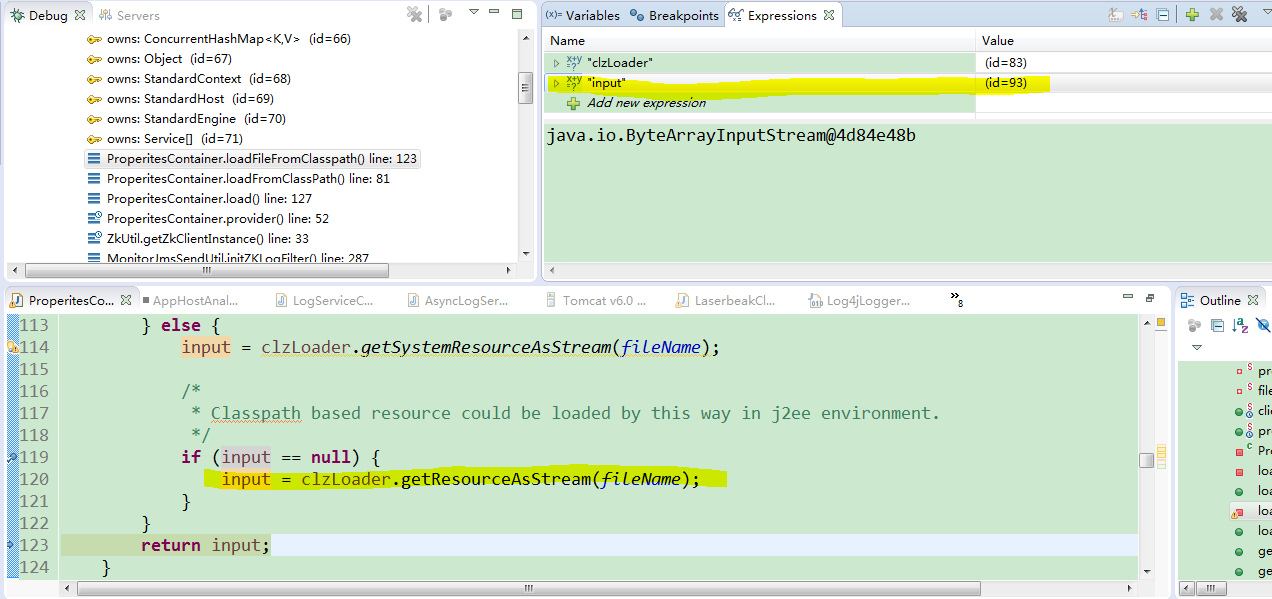Click instruction pointer marker on line 123
The height and width of the screenshot is (599, 1272).
pyautogui.click(x=12, y=545)
